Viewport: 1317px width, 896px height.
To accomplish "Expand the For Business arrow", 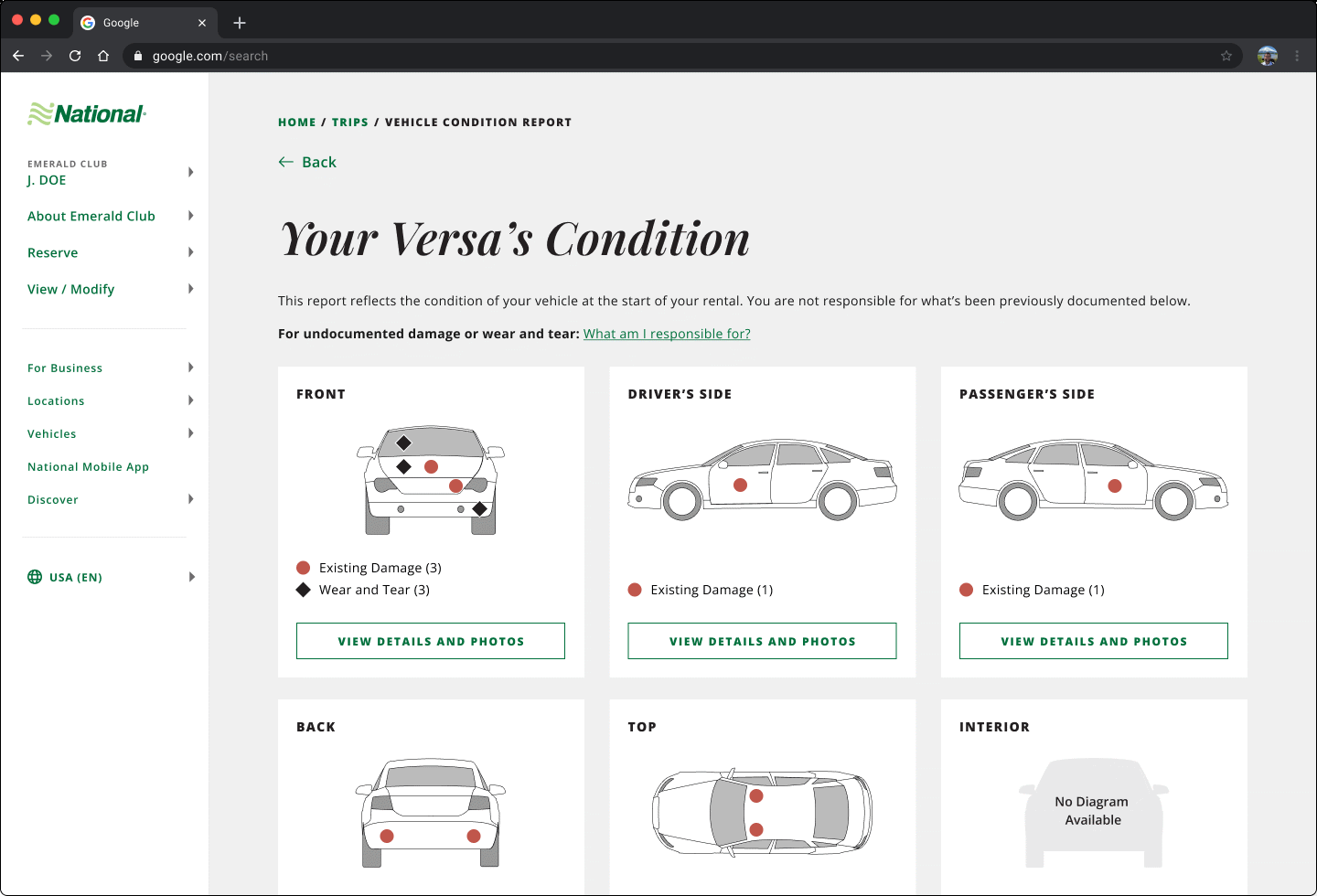I will tap(190, 368).
